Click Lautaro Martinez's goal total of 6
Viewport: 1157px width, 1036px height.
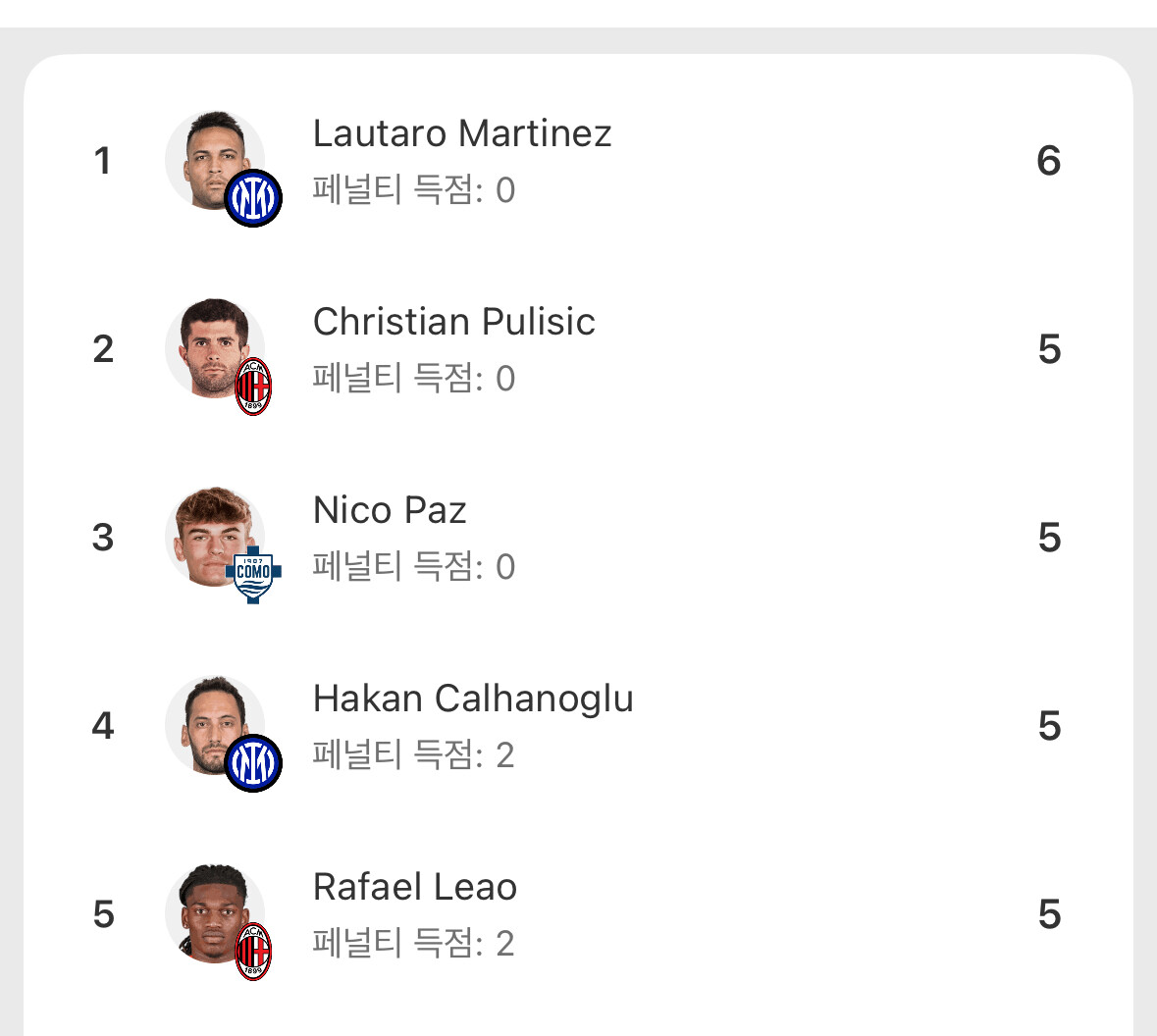[1048, 161]
